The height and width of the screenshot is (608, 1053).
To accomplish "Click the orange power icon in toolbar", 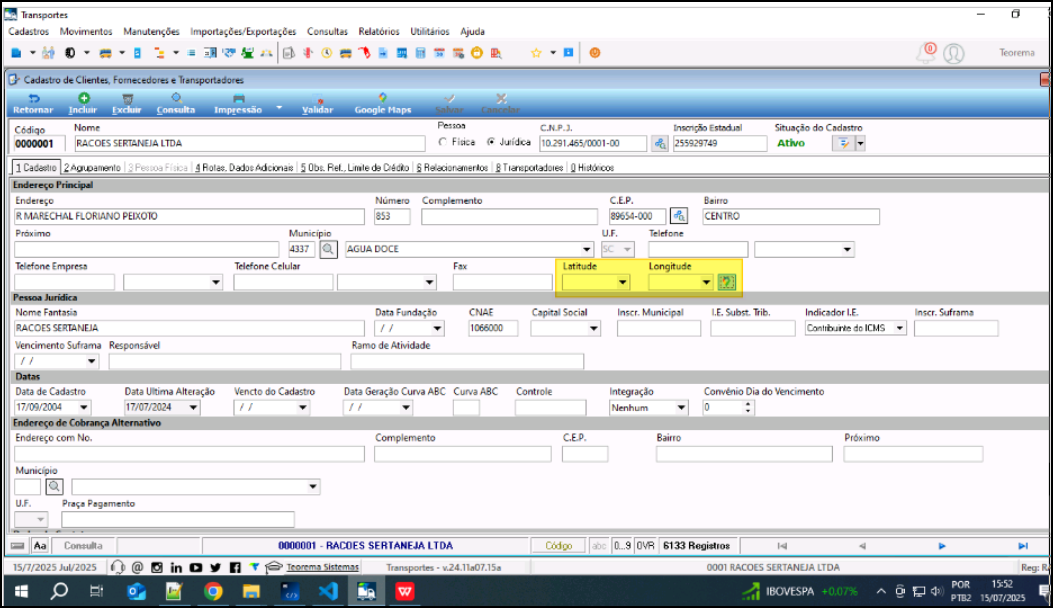I will 594,53.
